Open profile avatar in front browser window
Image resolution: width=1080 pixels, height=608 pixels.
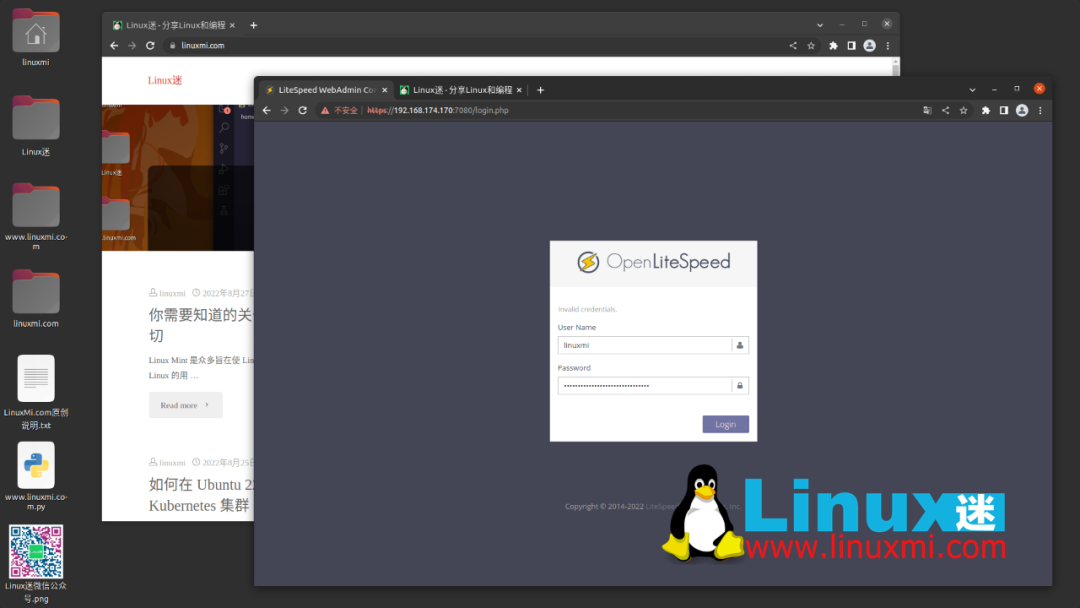1022,110
